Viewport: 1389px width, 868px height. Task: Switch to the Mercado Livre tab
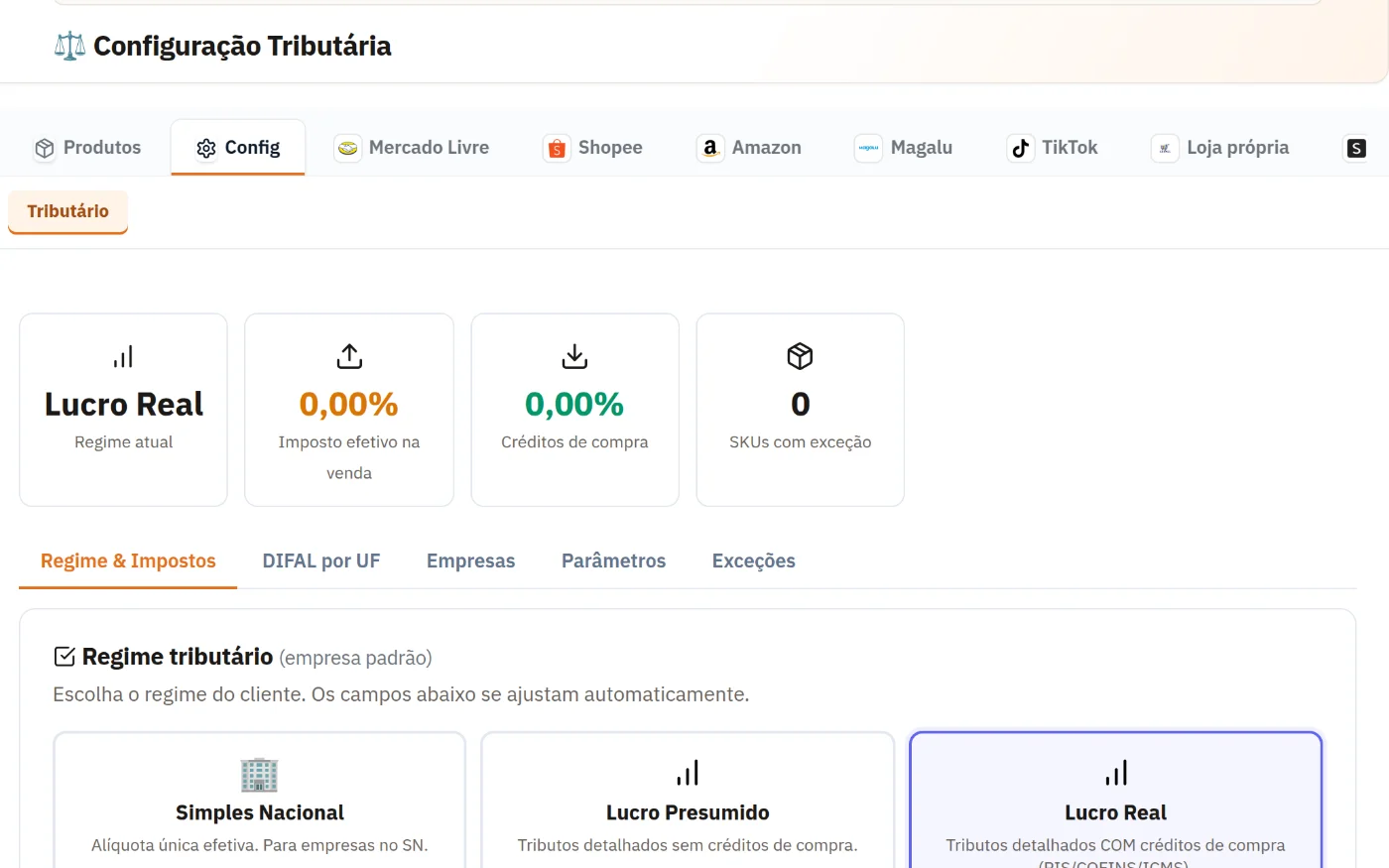(x=412, y=148)
